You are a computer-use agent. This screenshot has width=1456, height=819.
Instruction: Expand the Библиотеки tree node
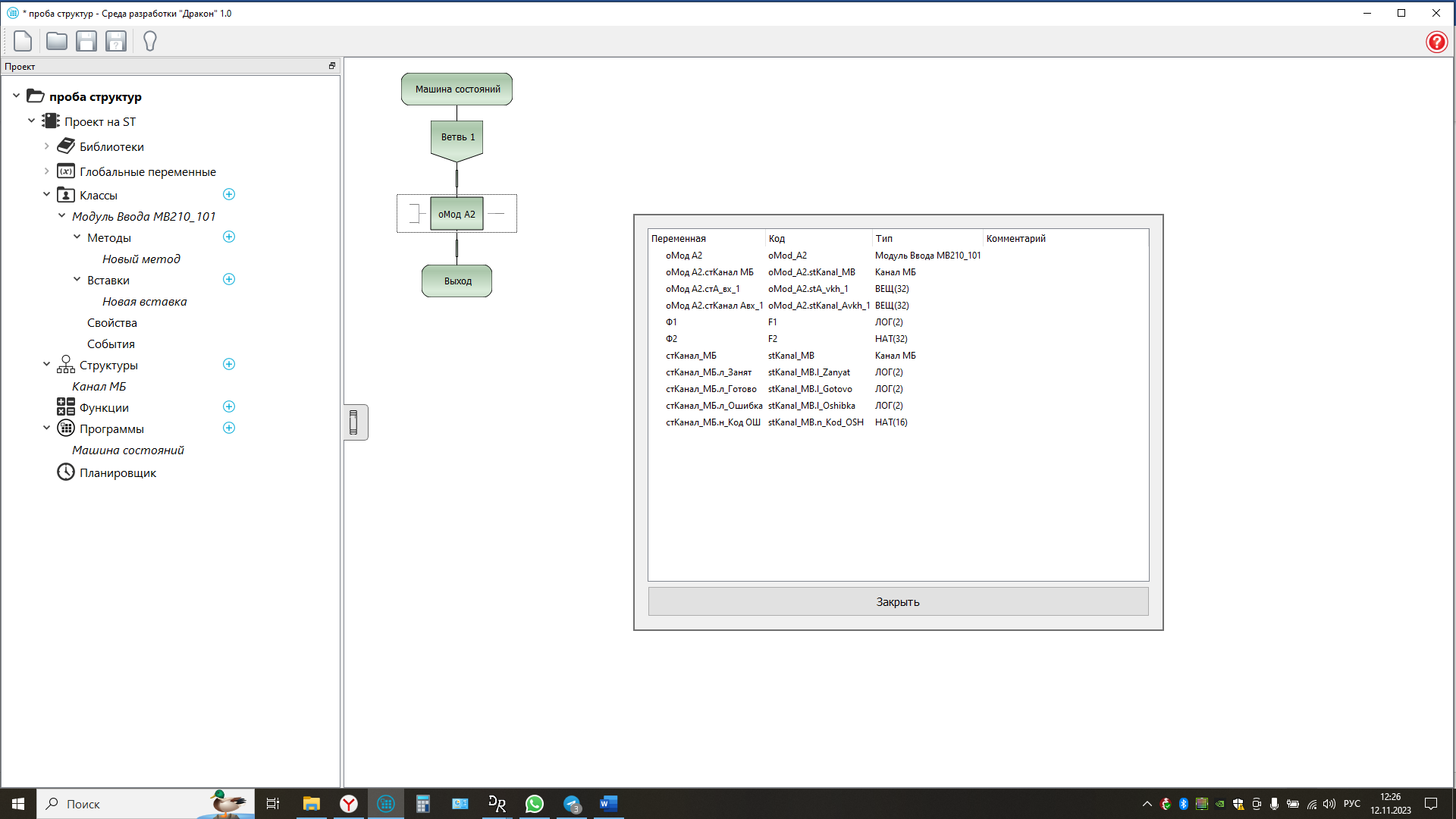coord(46,146)
